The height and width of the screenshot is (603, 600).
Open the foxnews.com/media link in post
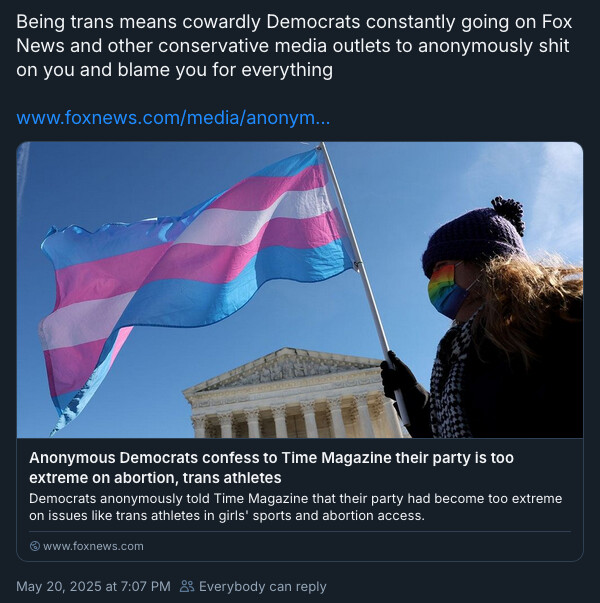(173, 118)
